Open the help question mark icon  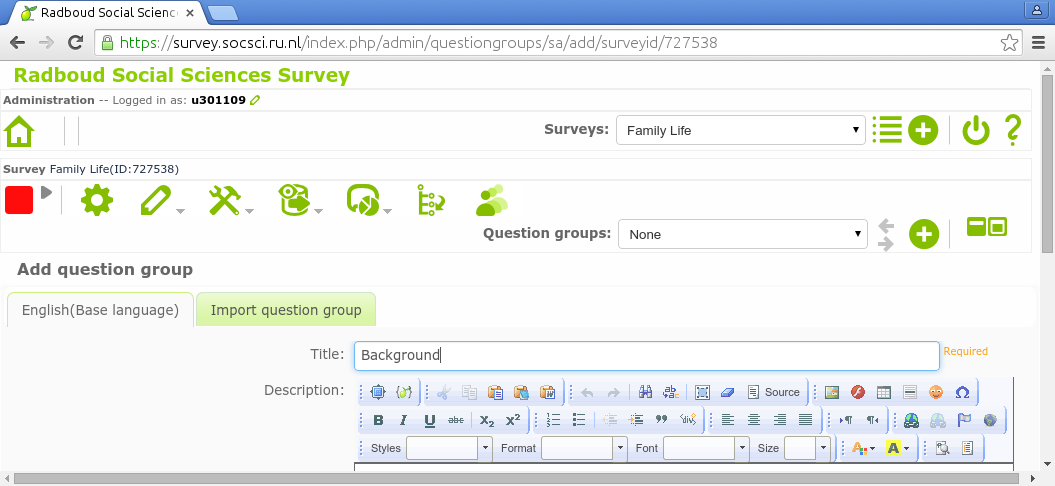1012,130
